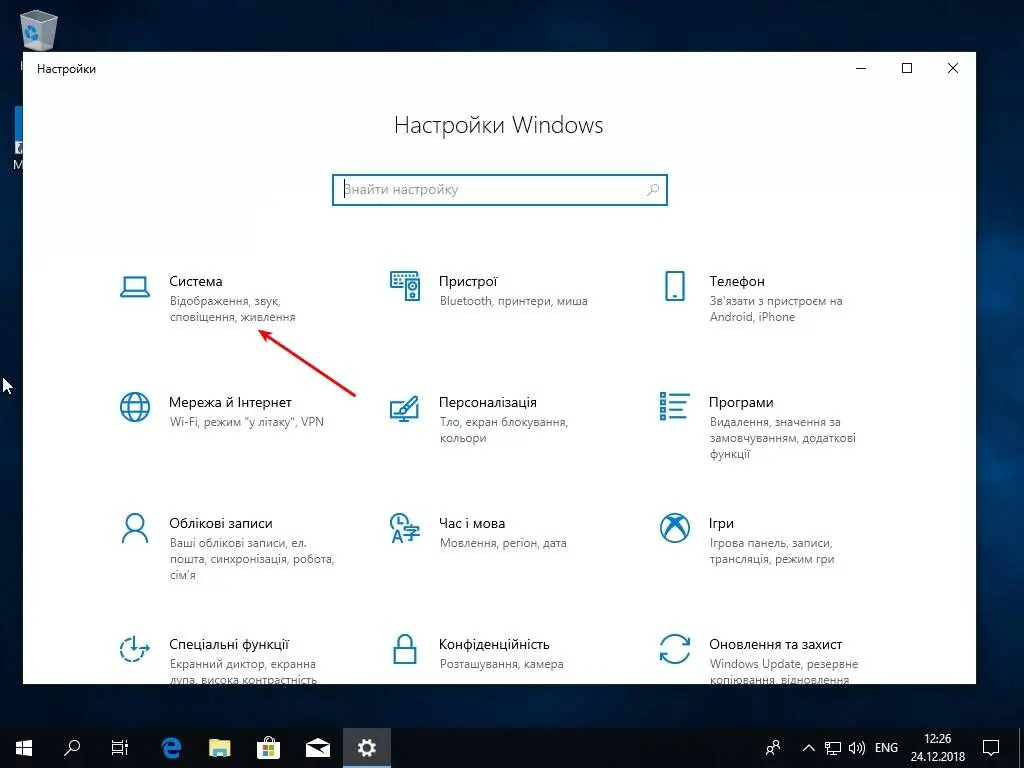Screen dimensions: 1024x768
Task: Select the Ігри settings title
Action: tap(722, 523)
